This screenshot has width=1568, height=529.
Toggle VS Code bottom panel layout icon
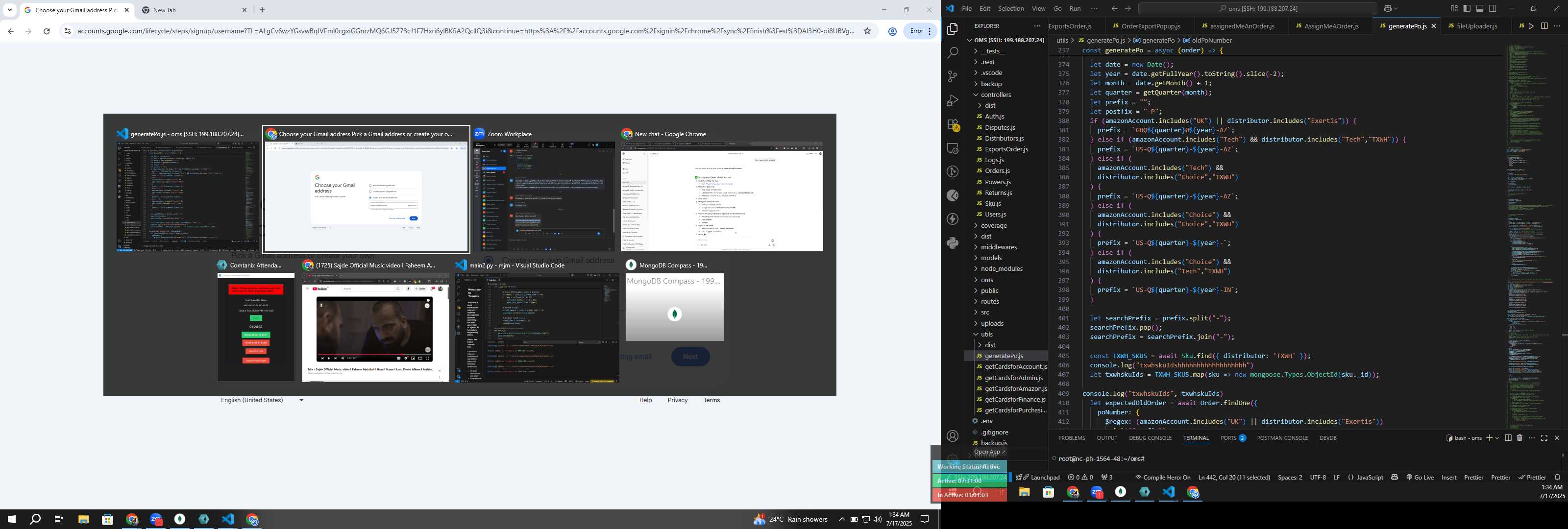(x=1480, y=8)
